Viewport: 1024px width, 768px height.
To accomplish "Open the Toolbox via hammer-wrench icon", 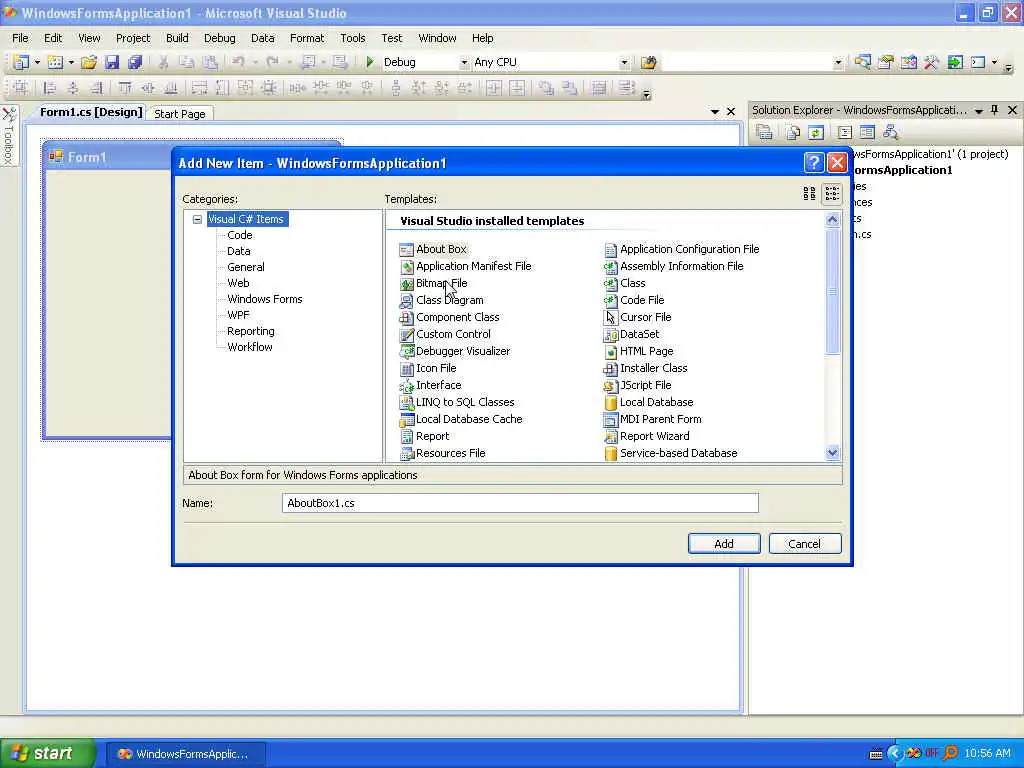I will (931, 62).
